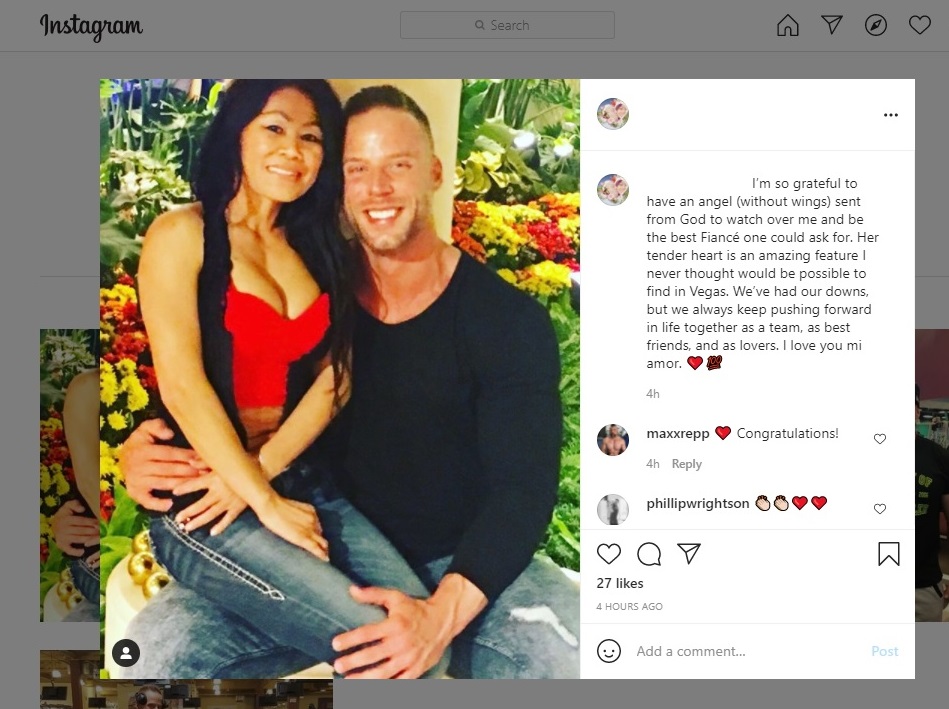Open maxxrepp's profile from username
This screenshot has width=949, height=709.
(x=677, y=434)
